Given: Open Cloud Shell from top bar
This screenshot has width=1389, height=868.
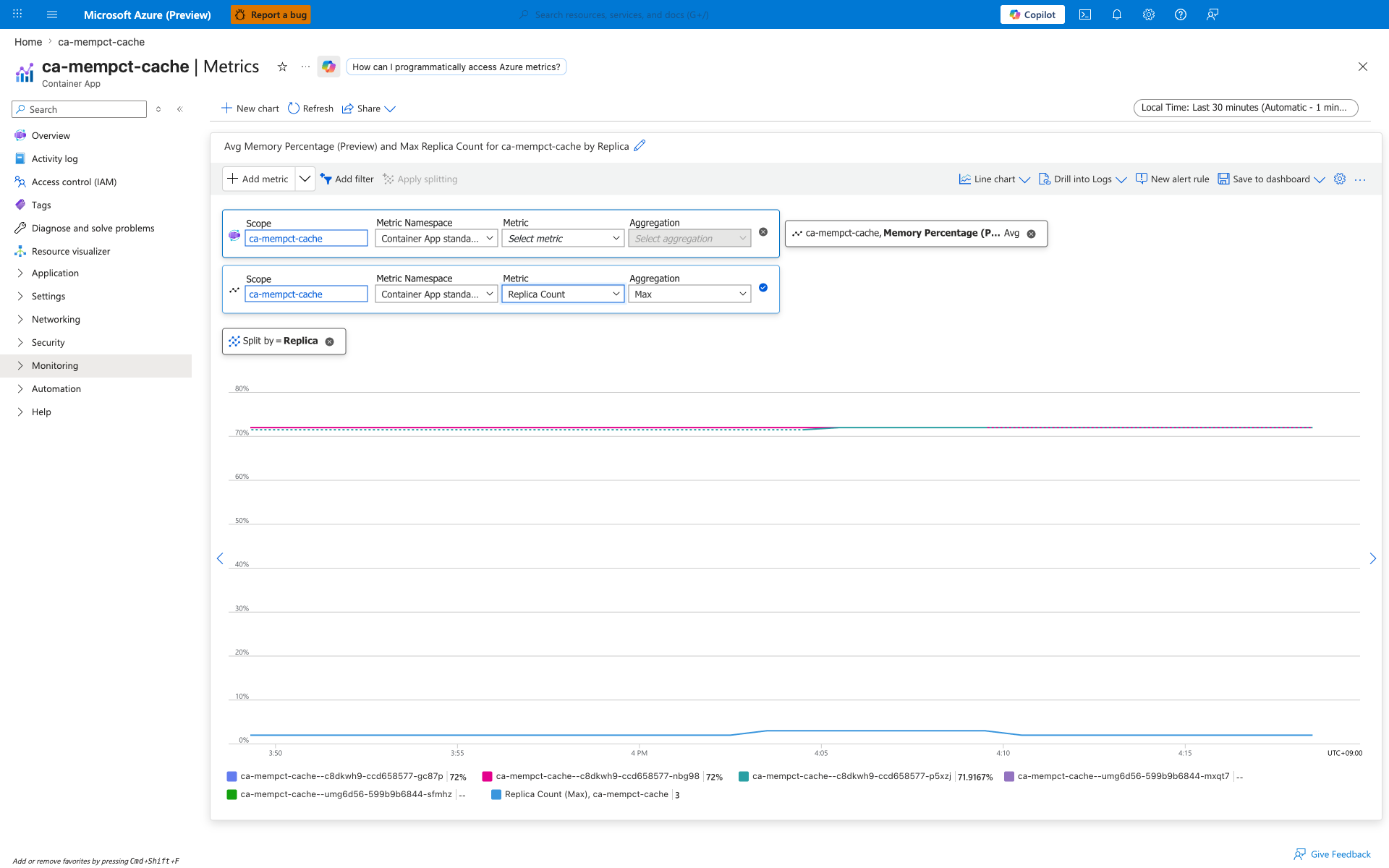Looking at the screenshot, I should click(1085, 14).
